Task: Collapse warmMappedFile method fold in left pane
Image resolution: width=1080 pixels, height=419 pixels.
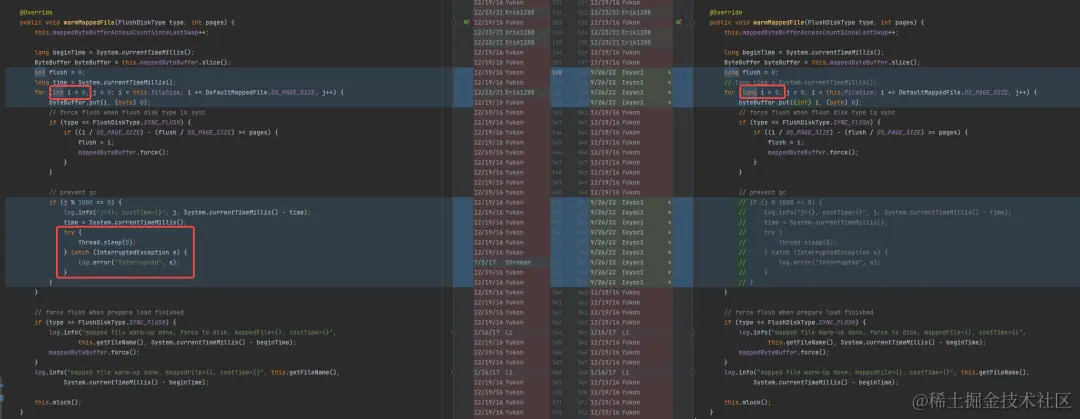Action: 454,22
